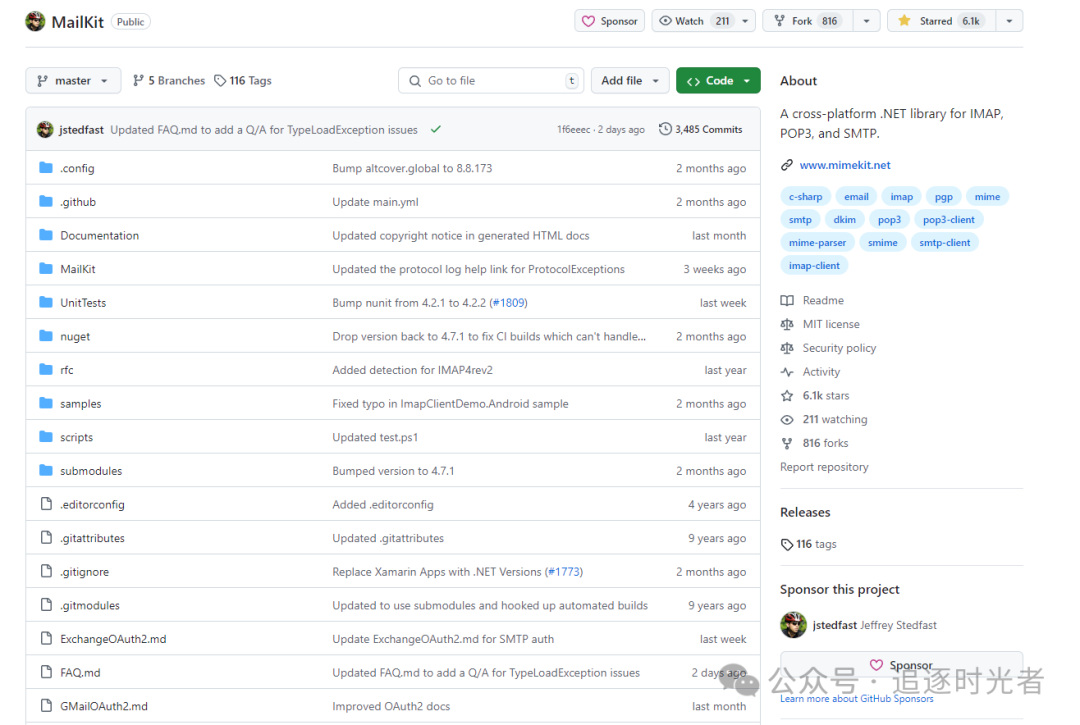Open the Fork options dropdown arrow
The image size is (1080, 725).
[x=866, y=21]
